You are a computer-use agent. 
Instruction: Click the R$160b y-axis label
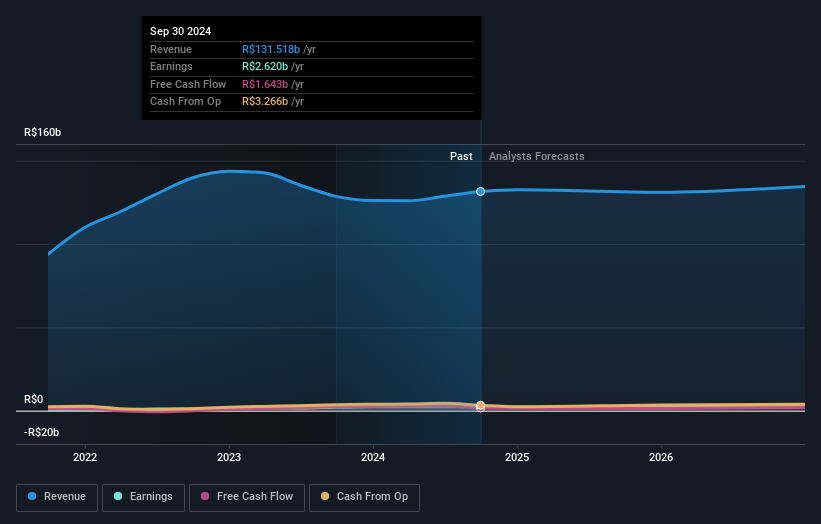coord(42,132)
